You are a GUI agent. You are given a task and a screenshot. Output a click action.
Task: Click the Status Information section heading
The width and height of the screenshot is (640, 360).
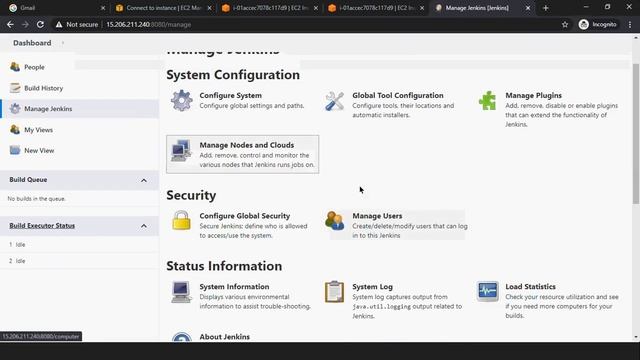coord(224,266)
